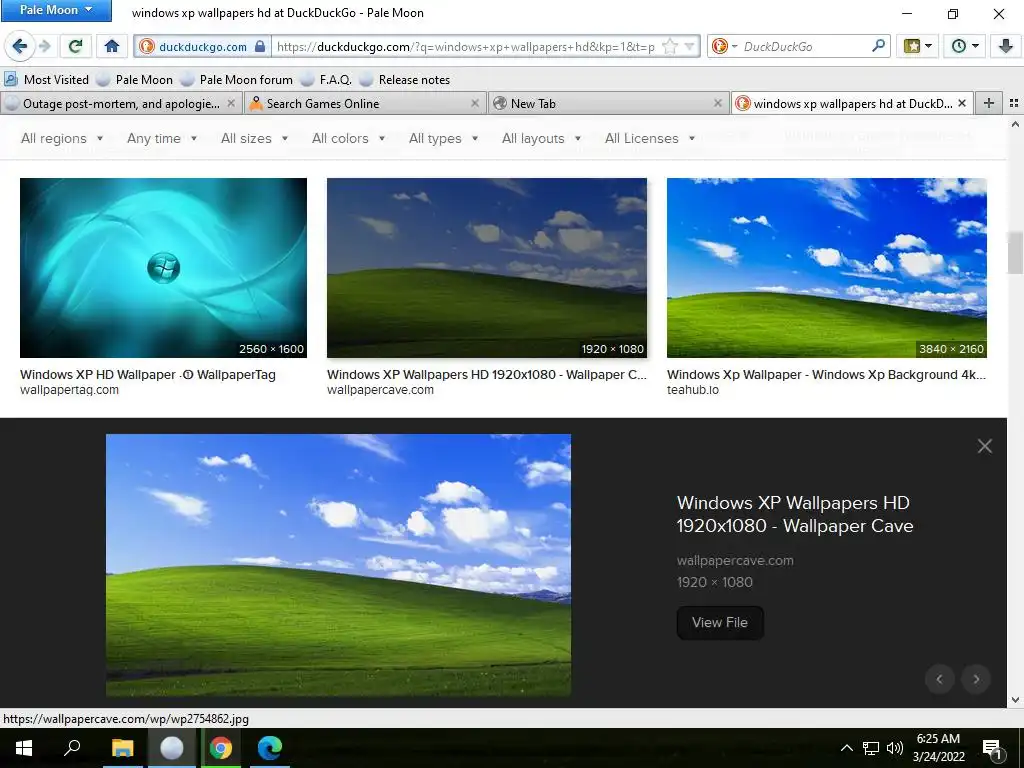1024x768 pixels.
Task: Open the downloads arrow button
Action: click(1005, 46)
